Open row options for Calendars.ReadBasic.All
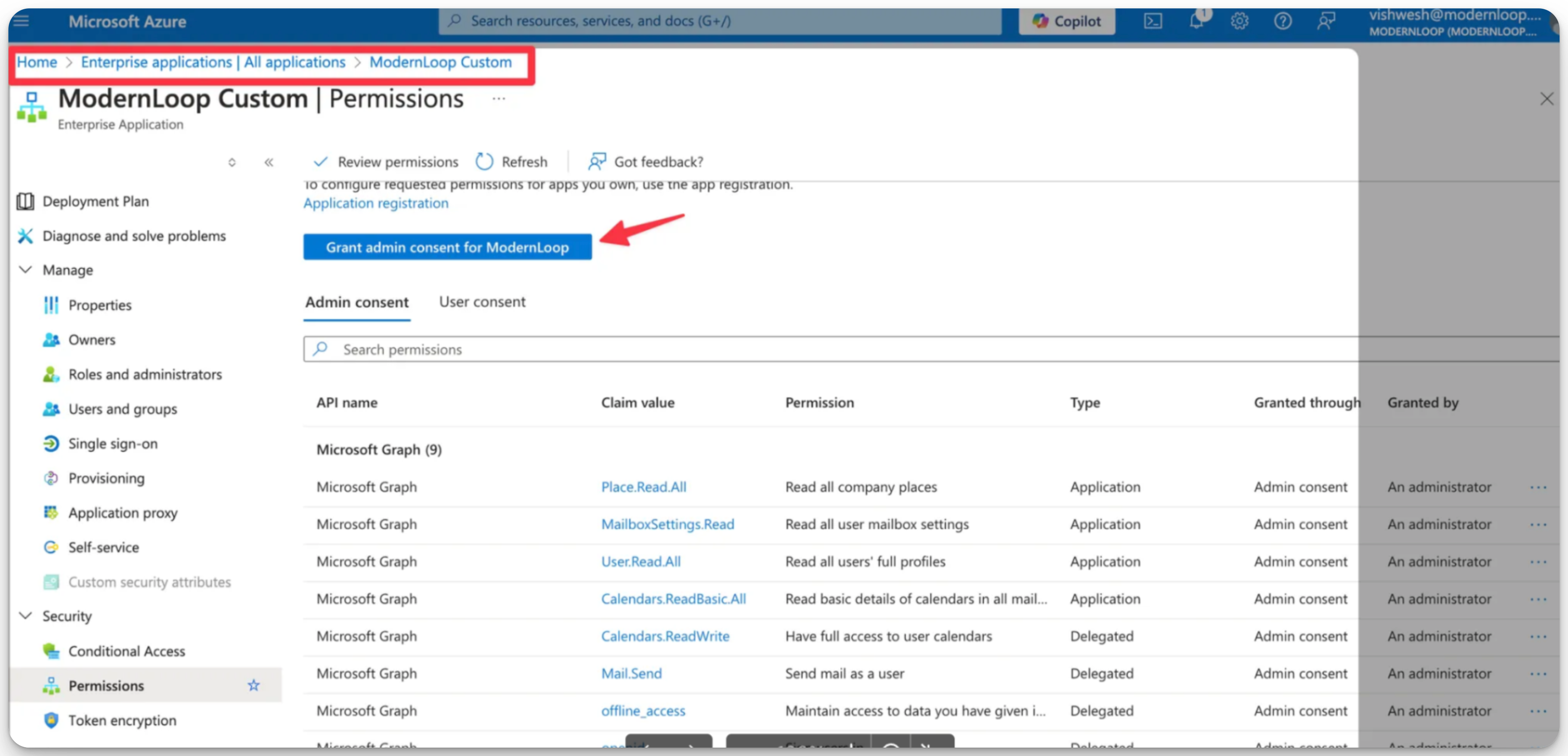Image resolution: width=1568 pixels, height=756 pixels. pyautogui.click(x=1538, y=599)
